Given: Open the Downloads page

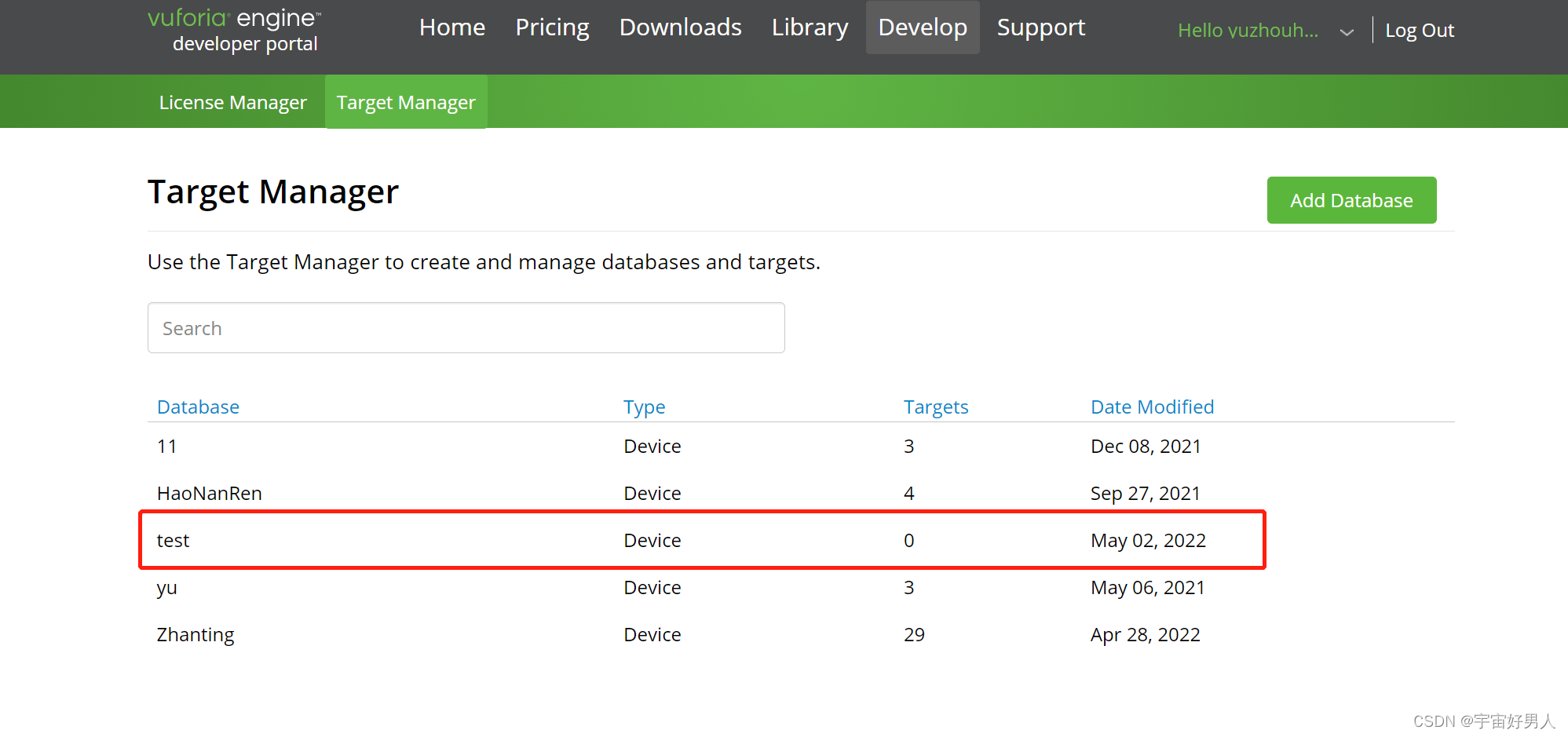Looking at the screenshot, I should [680, 27].
